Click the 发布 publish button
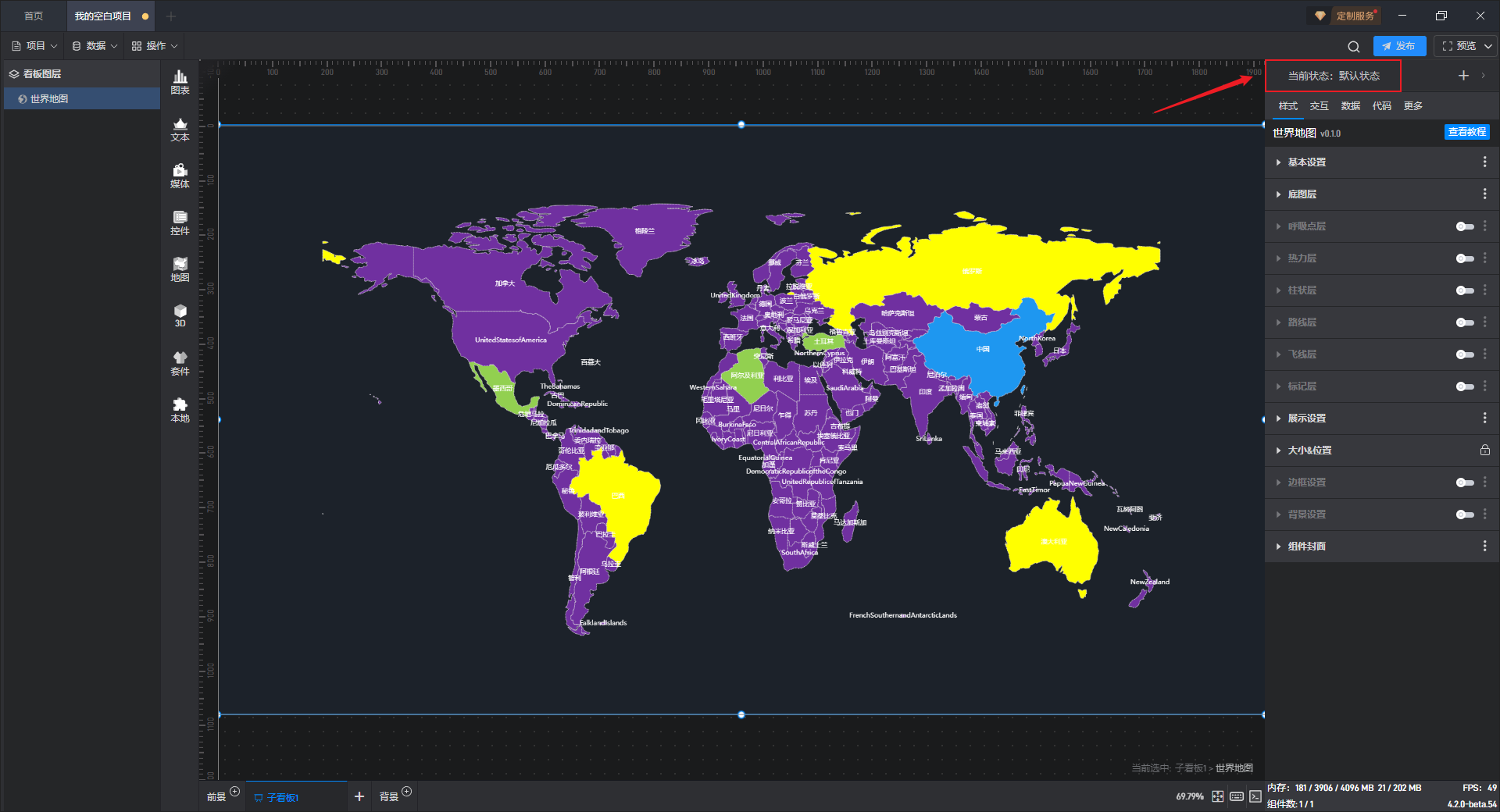 pyautogui.click(x=1399, y=46)
